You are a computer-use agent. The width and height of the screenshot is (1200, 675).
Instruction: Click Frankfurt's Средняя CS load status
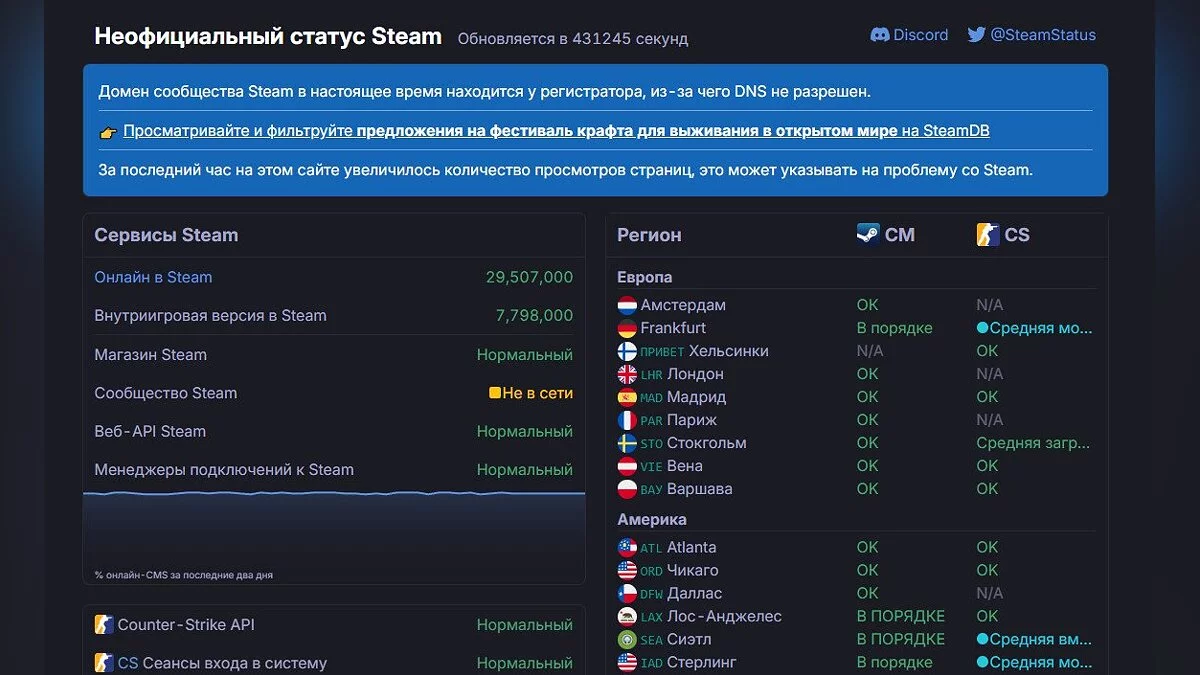(x=1035, y=328)
